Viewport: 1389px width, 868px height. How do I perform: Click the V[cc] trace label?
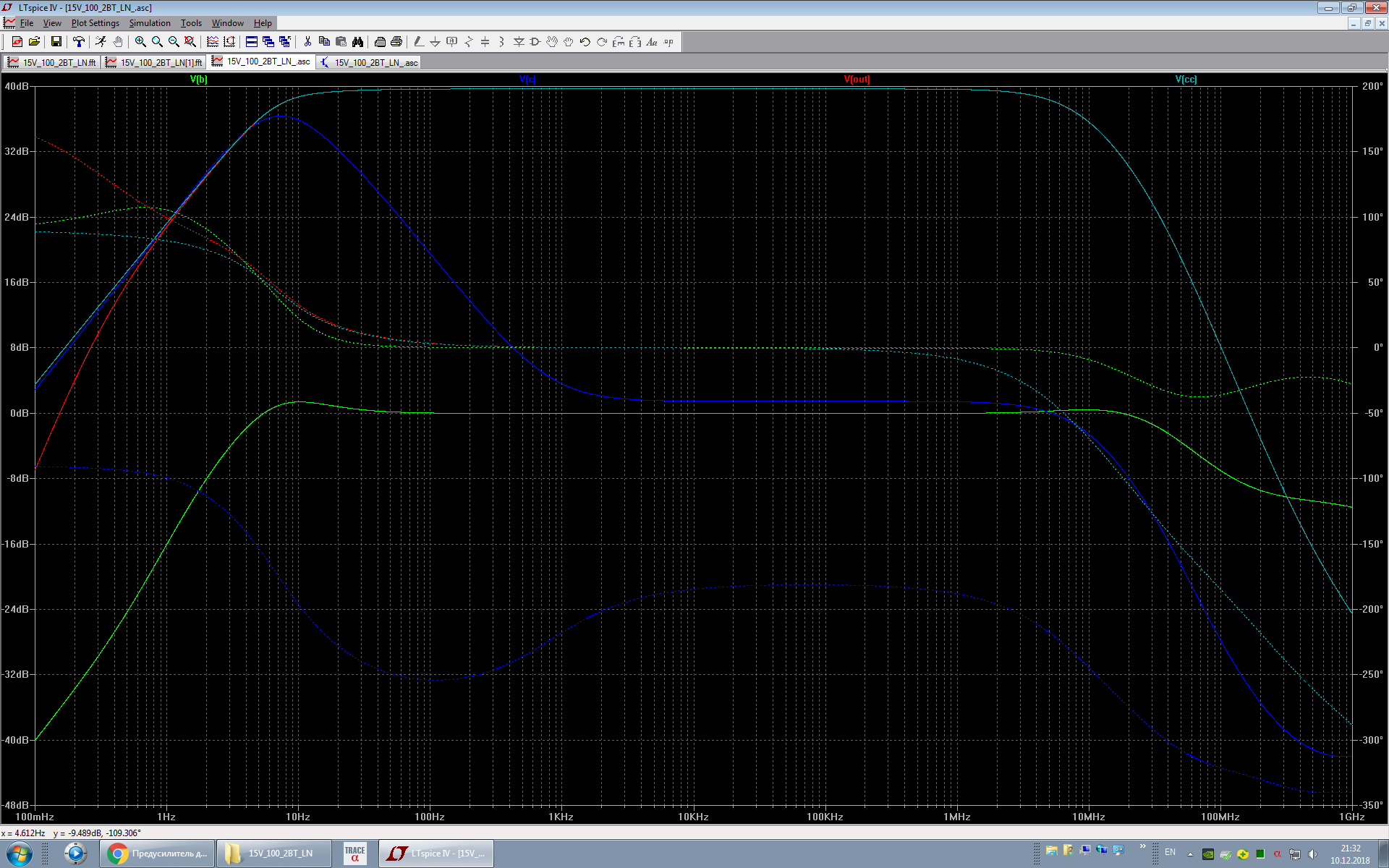coord(1186,80)
